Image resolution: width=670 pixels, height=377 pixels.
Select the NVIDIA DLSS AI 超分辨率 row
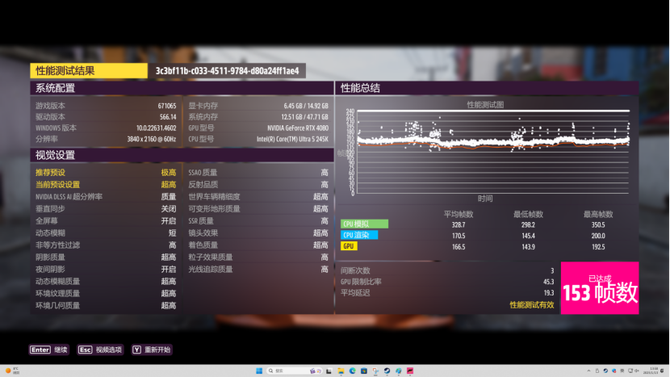[106, 197]
